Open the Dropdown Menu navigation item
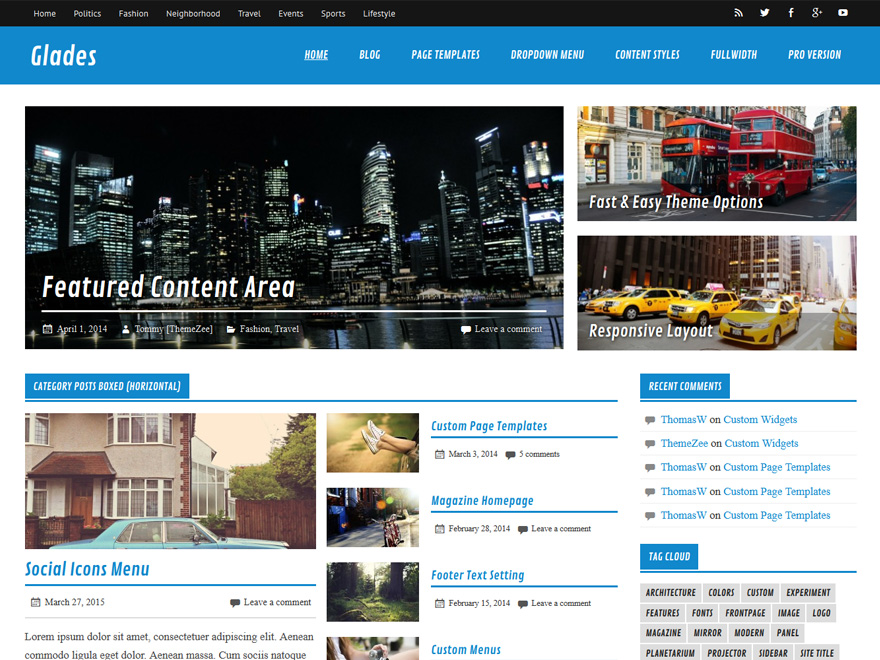This screenshot has width=880, height=660. pos(547,55)
